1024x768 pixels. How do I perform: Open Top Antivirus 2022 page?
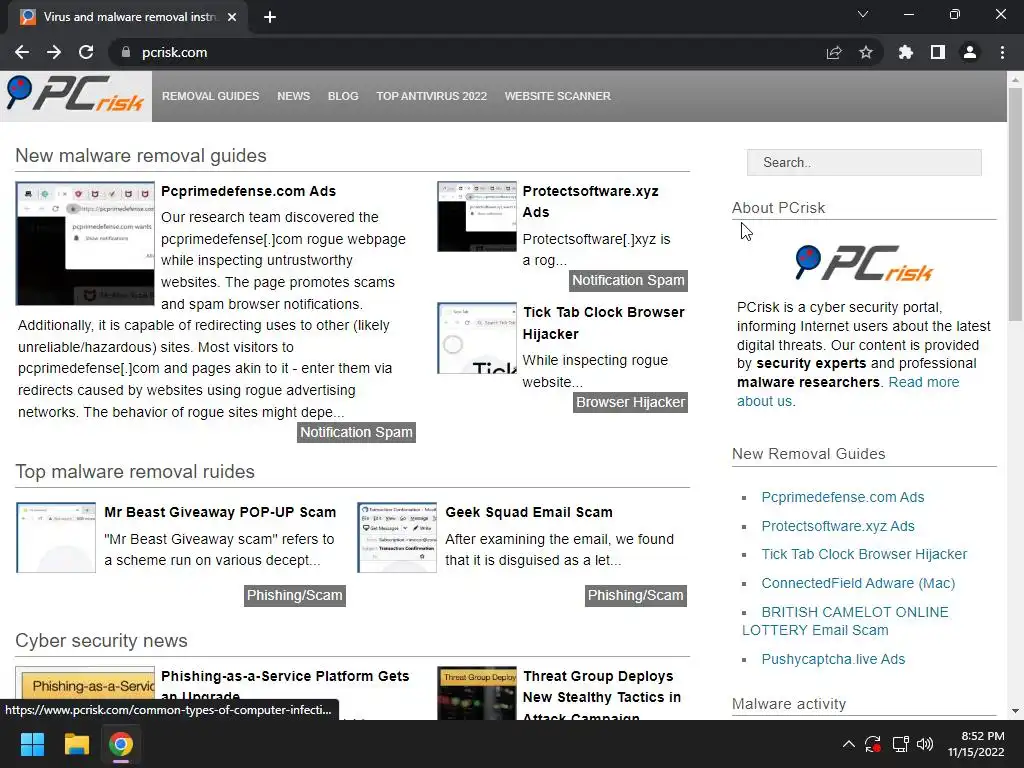[x=431, y=96]
